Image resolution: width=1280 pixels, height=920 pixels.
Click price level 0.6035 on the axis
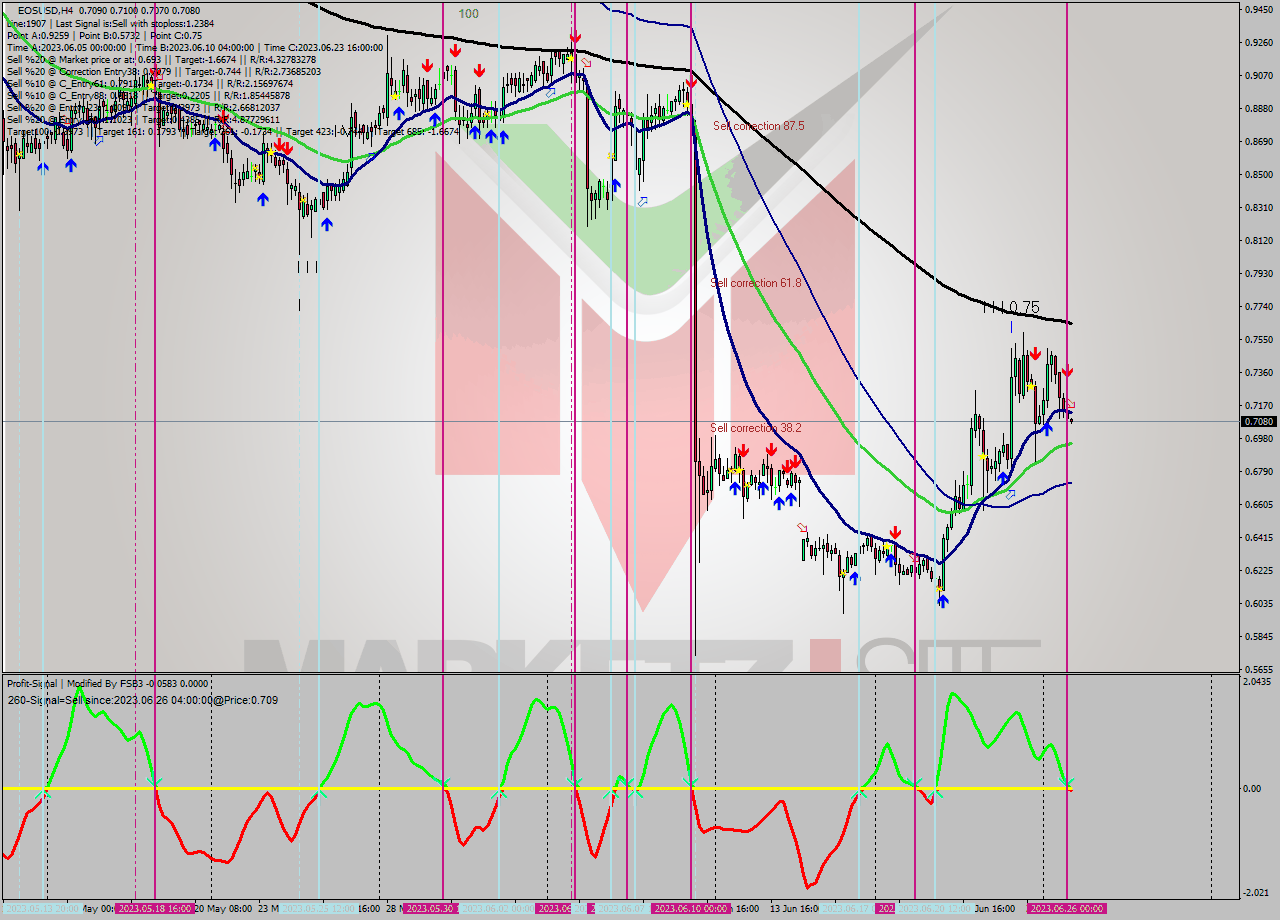pyautogui.click(x=1258, y=604)
